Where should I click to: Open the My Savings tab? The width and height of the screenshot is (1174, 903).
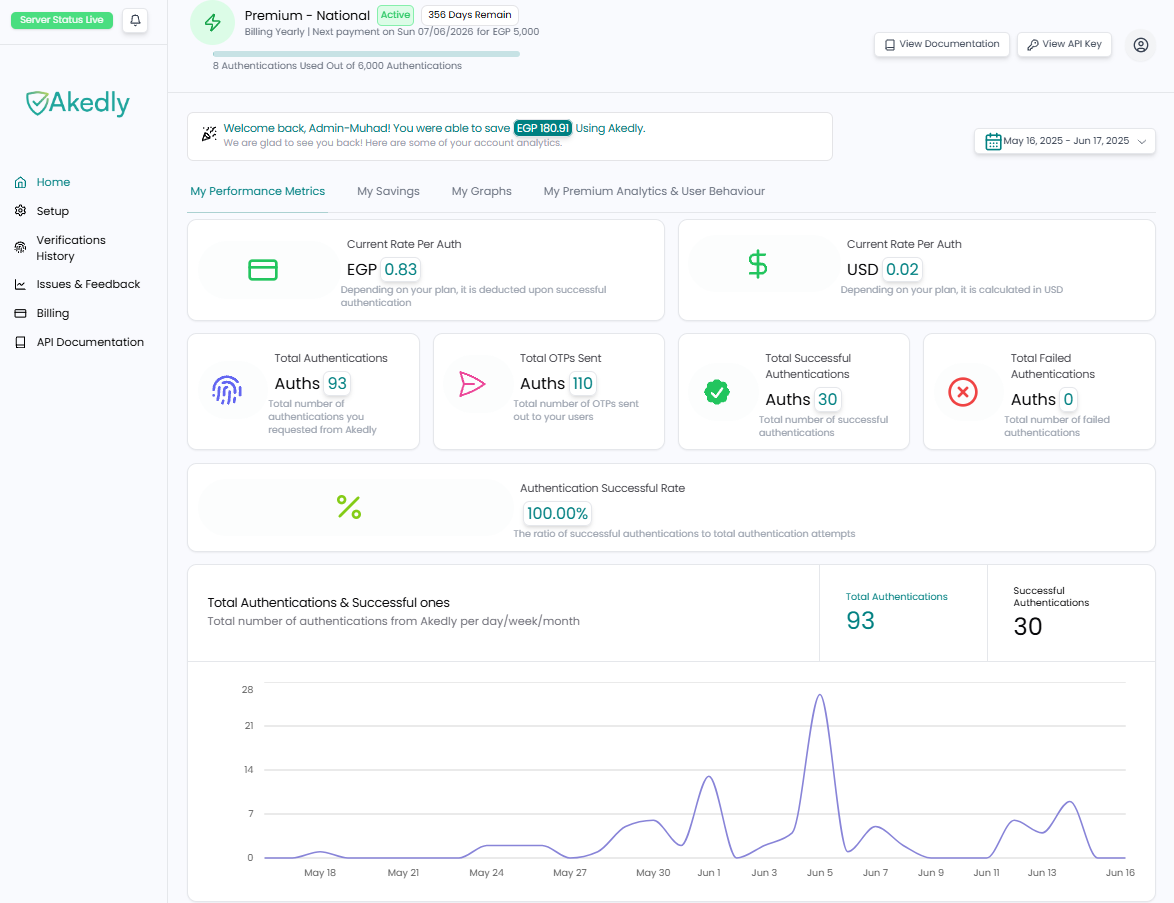388,192
